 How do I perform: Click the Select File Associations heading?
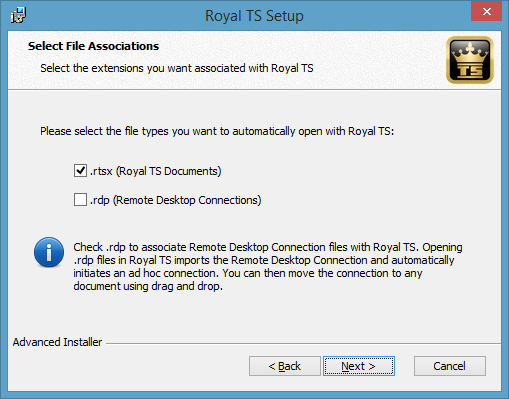pos(93,46)
